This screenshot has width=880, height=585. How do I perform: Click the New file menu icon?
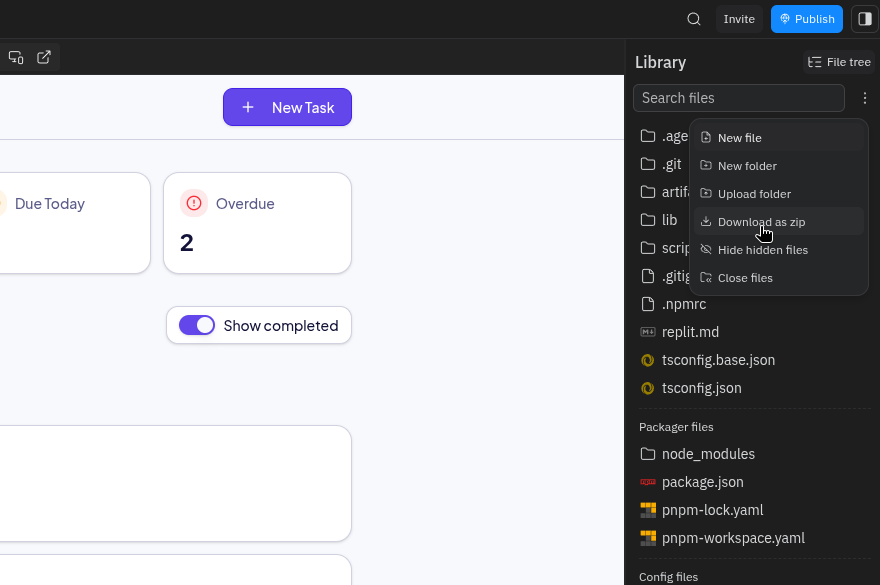click(x=706, y=138)
